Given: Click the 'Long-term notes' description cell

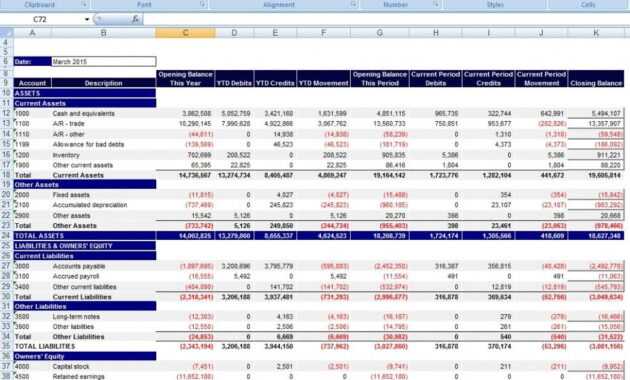Looking at the screenshot, I should pyautogui.click(x=103, y=317).
